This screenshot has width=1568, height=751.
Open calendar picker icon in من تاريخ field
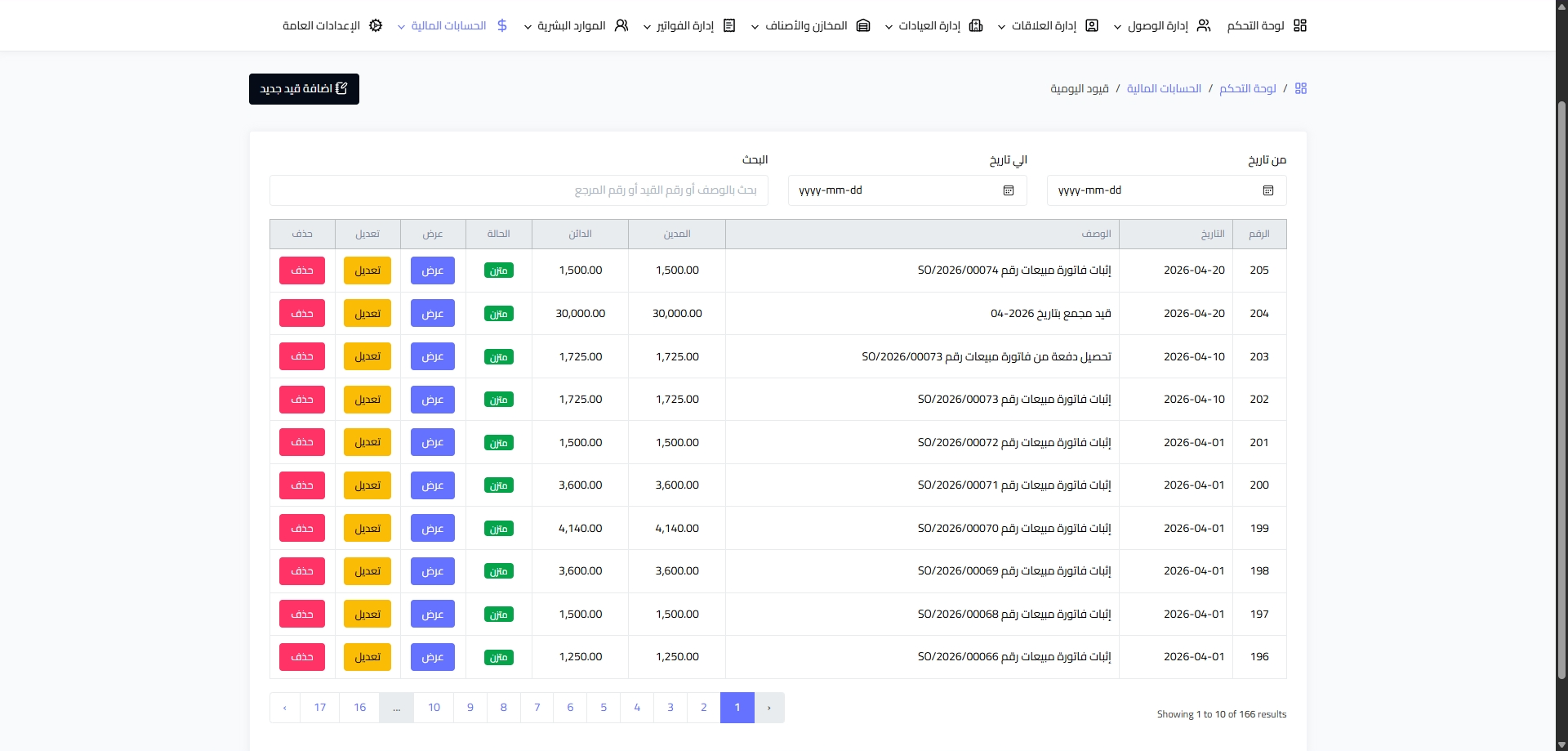pos(1268,190)
